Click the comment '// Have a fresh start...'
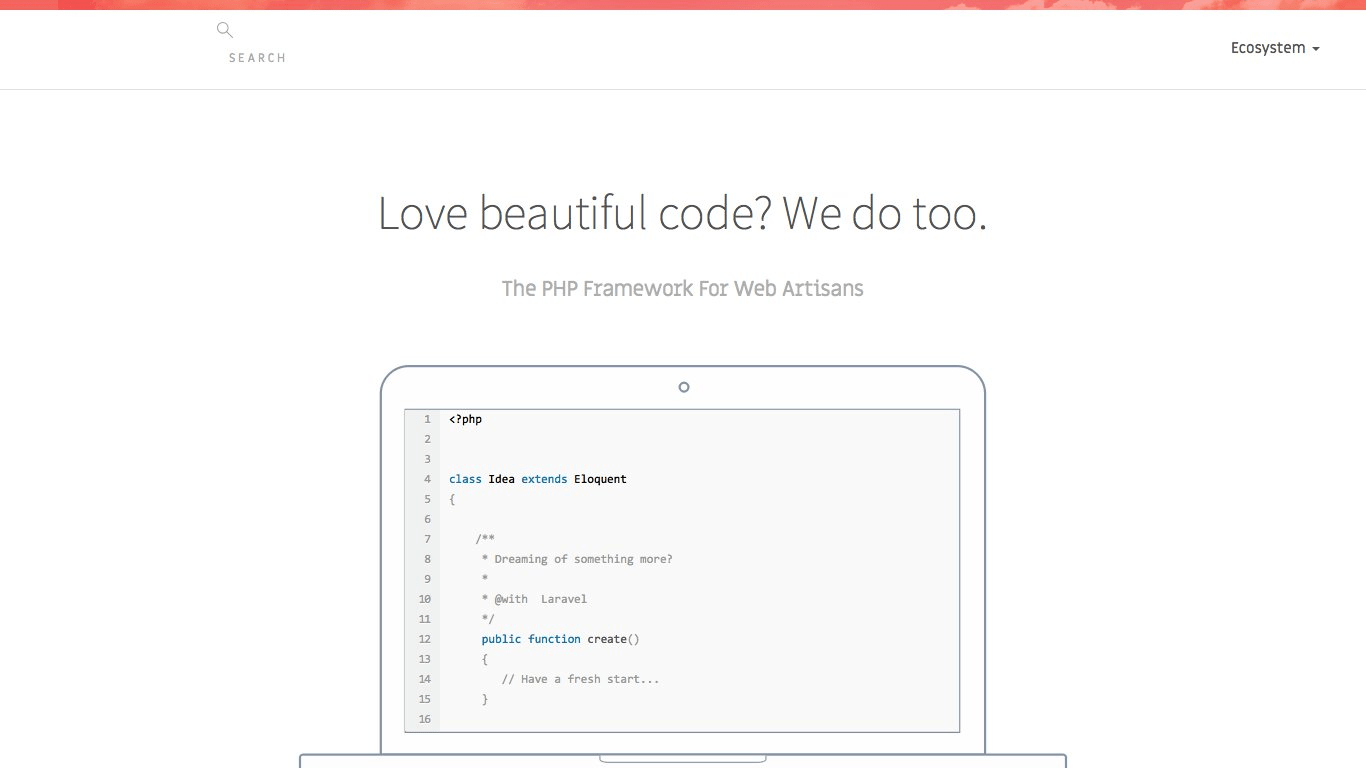 coord(580,678)
